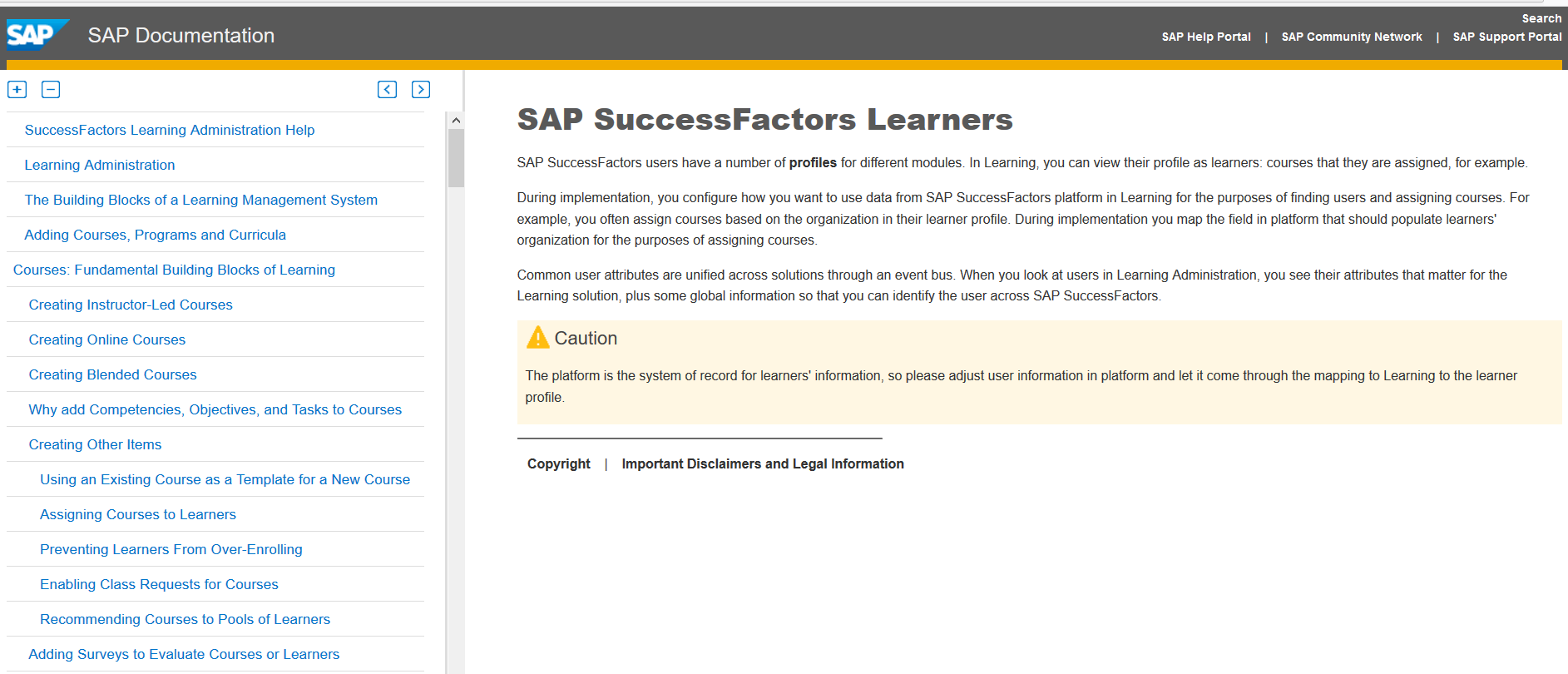This screenshot has width=1568, height=674.
Task: Select Assigning Courses to Learners topic
Action: pyautogui.click(x=138, y=514)
